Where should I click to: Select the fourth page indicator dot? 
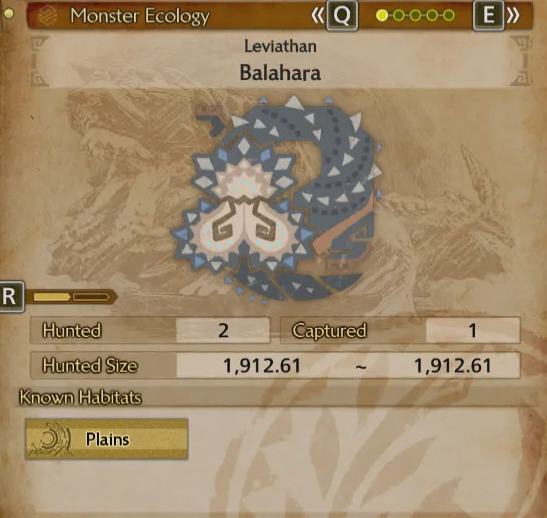point(432,15)
